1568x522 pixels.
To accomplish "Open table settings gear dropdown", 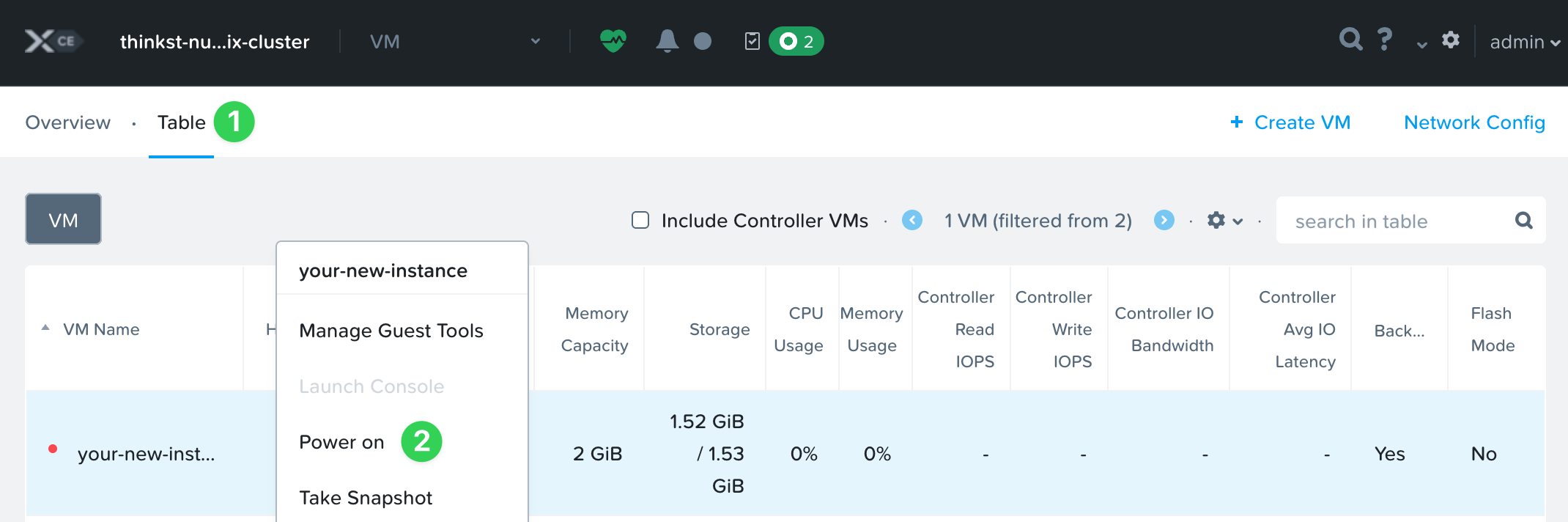I will coord(1224,220).
